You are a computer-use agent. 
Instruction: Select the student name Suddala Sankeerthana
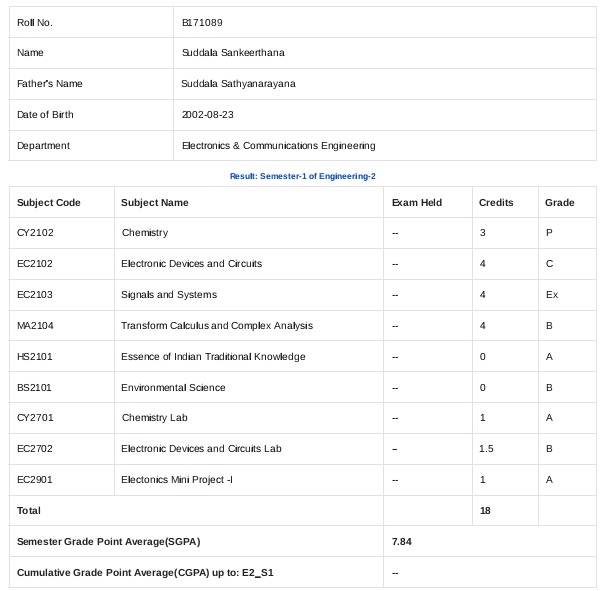(233, 52)
